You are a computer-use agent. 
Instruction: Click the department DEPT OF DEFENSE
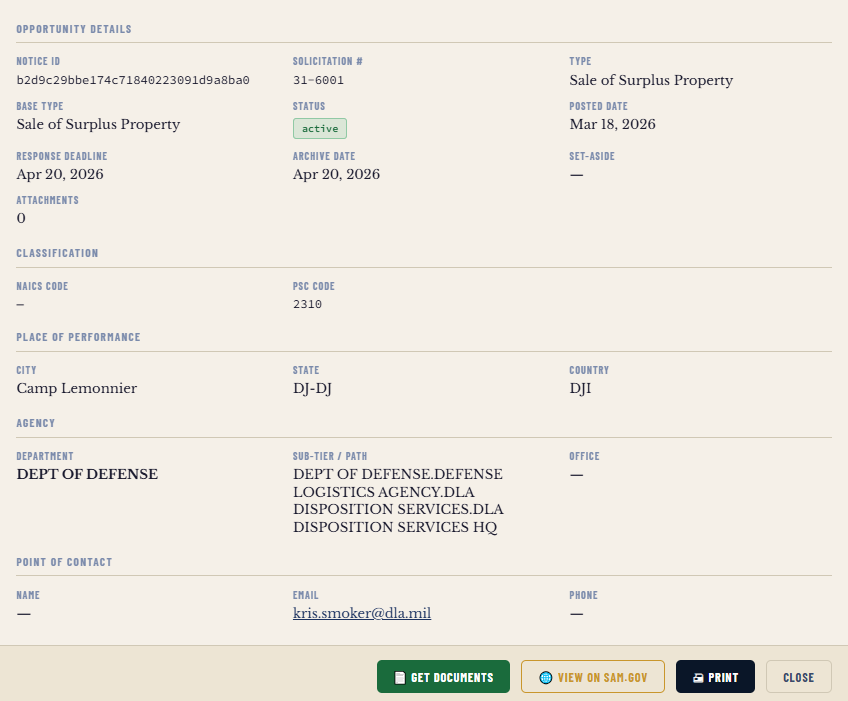click(87, 474)
